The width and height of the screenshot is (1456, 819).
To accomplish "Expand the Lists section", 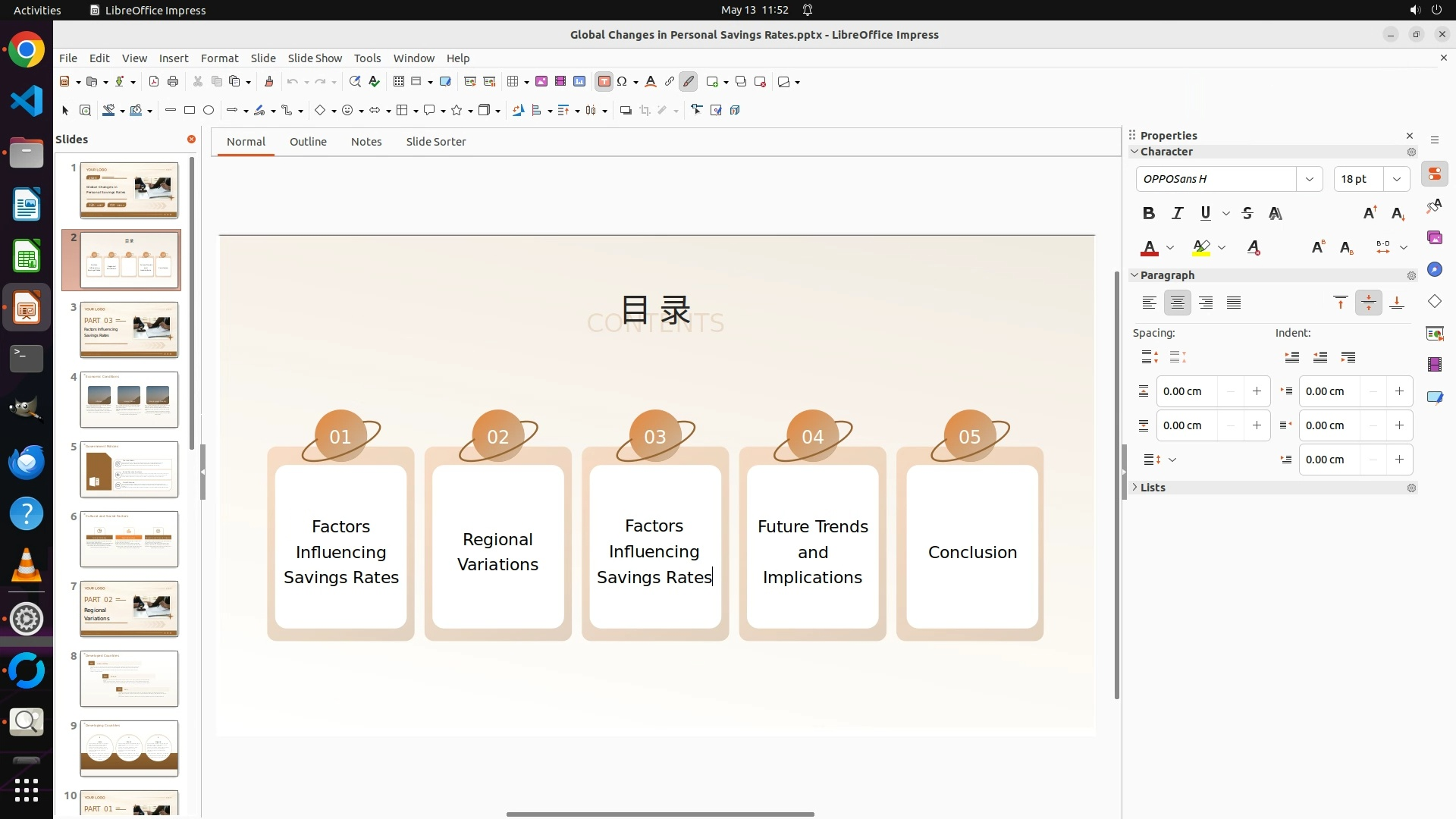I will 1152,488.
